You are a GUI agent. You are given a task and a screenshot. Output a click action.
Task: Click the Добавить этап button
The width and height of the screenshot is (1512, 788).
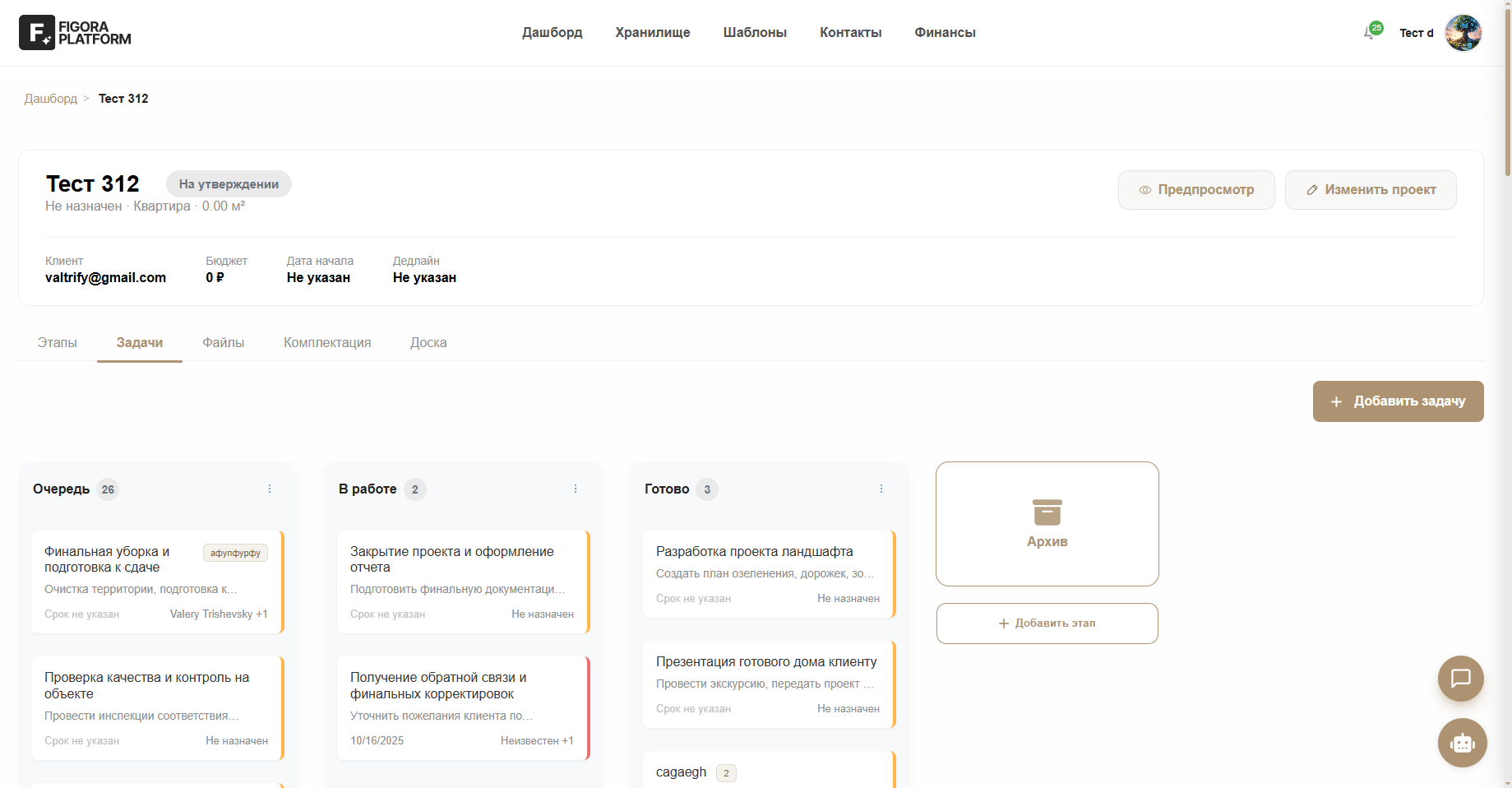1047,623
